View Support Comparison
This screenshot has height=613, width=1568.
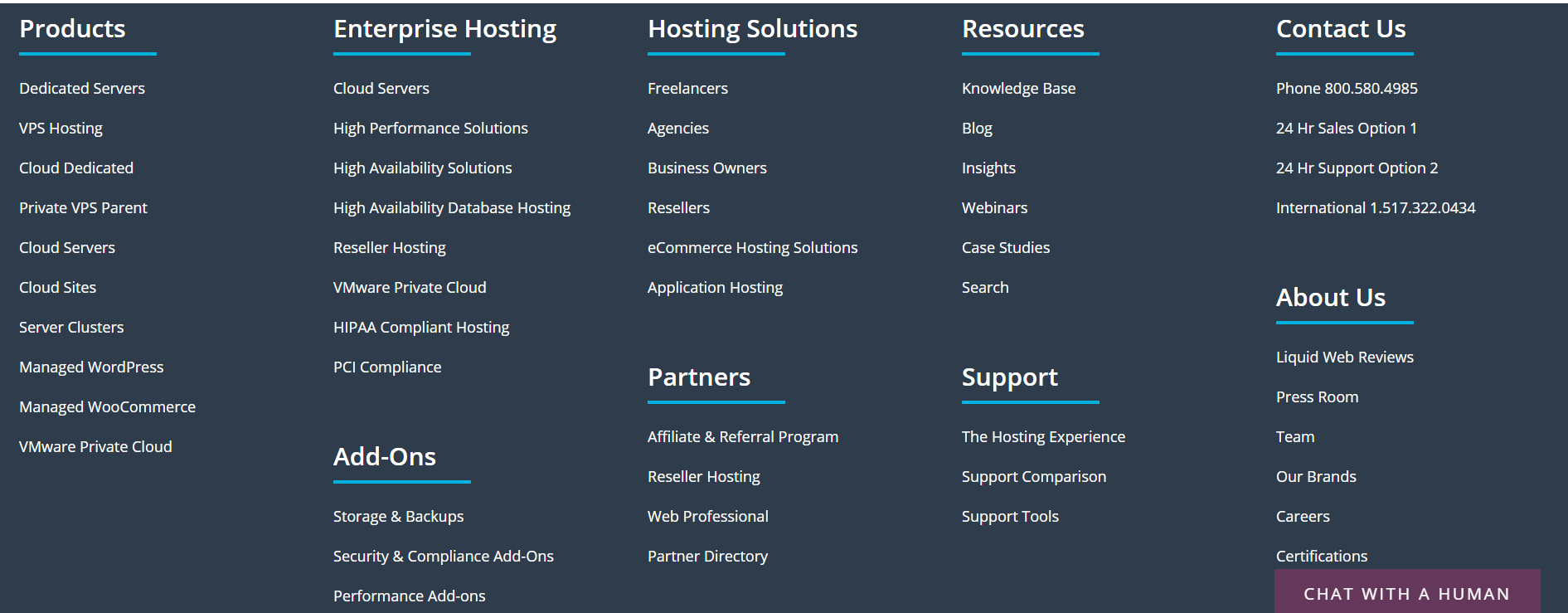1034,477
